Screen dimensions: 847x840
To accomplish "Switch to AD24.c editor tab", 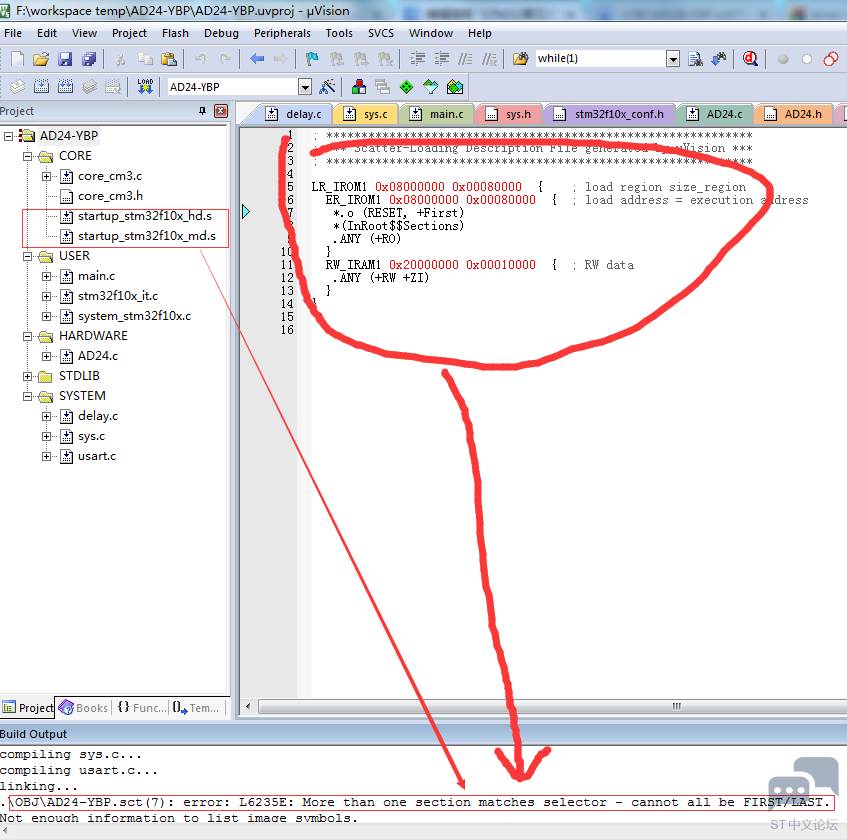I will 715,114.
